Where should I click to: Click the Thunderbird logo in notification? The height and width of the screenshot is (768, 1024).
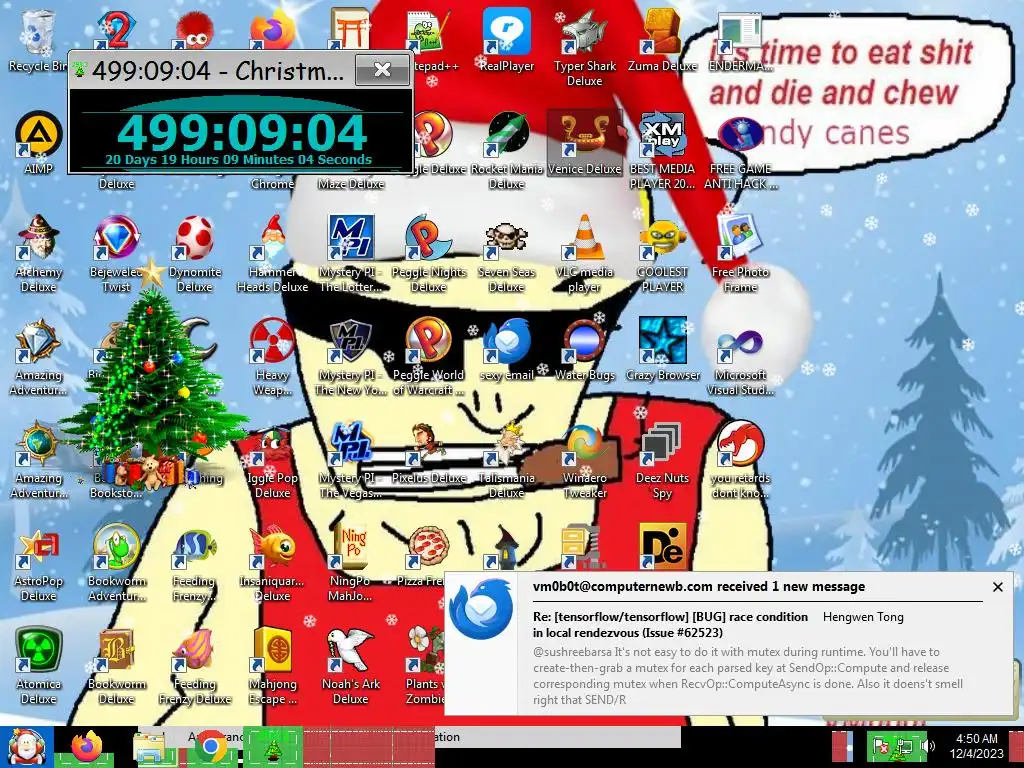pos(481,609)
